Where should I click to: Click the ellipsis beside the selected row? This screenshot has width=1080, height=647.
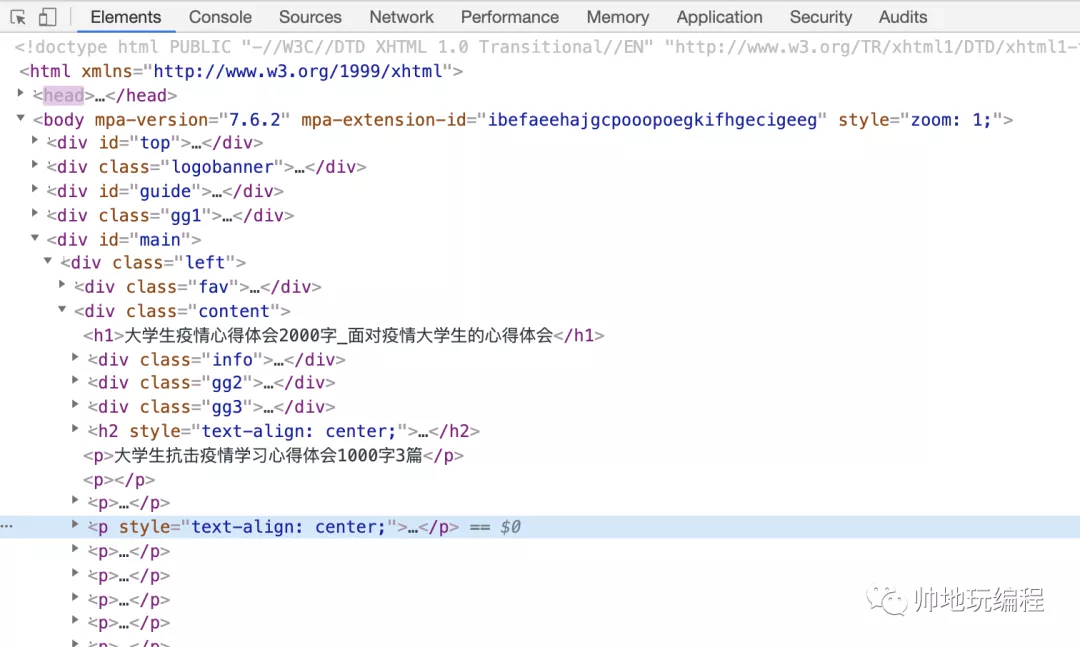pyautogui.click(x=7, y=526)
